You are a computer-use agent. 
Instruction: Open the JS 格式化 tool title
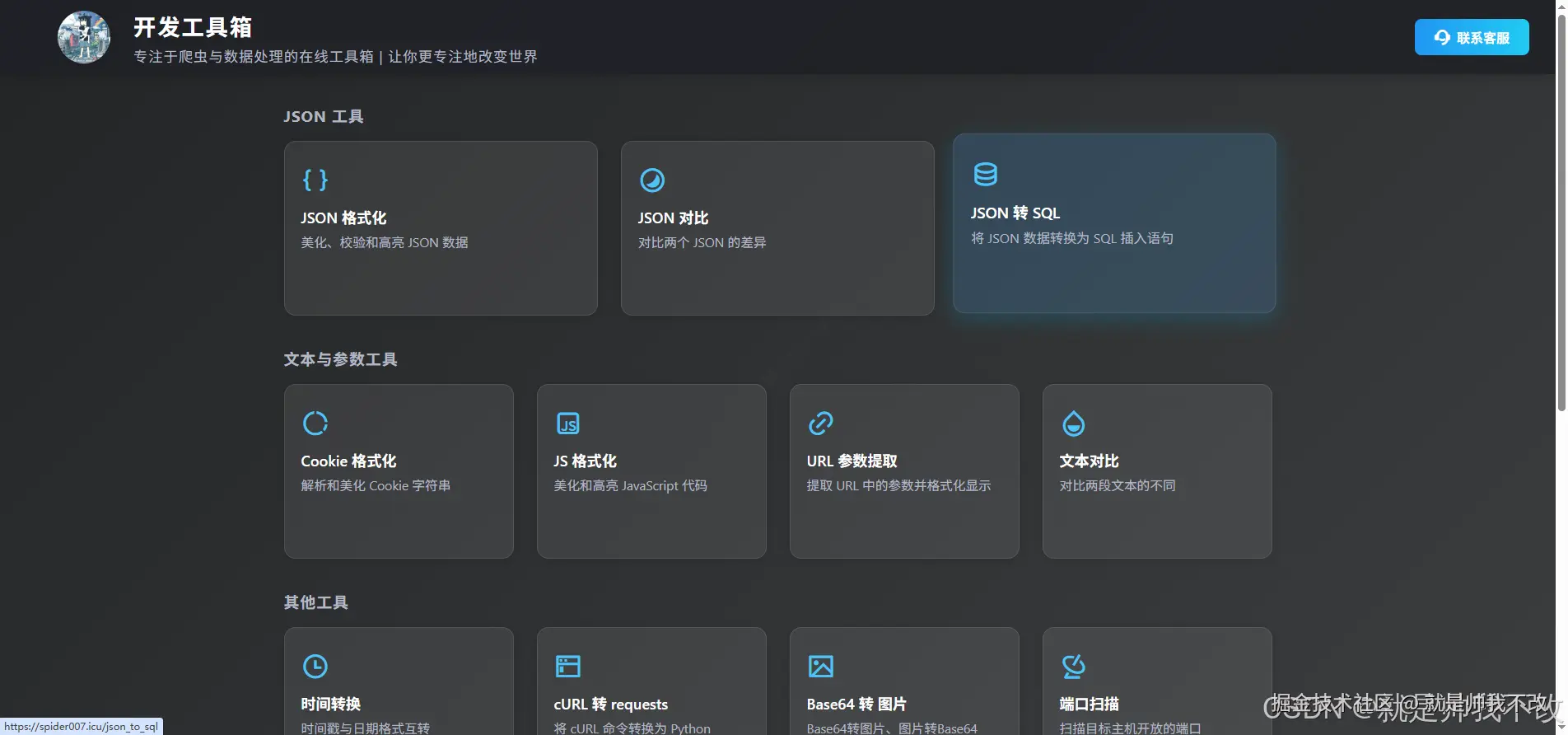click(585, 461)
